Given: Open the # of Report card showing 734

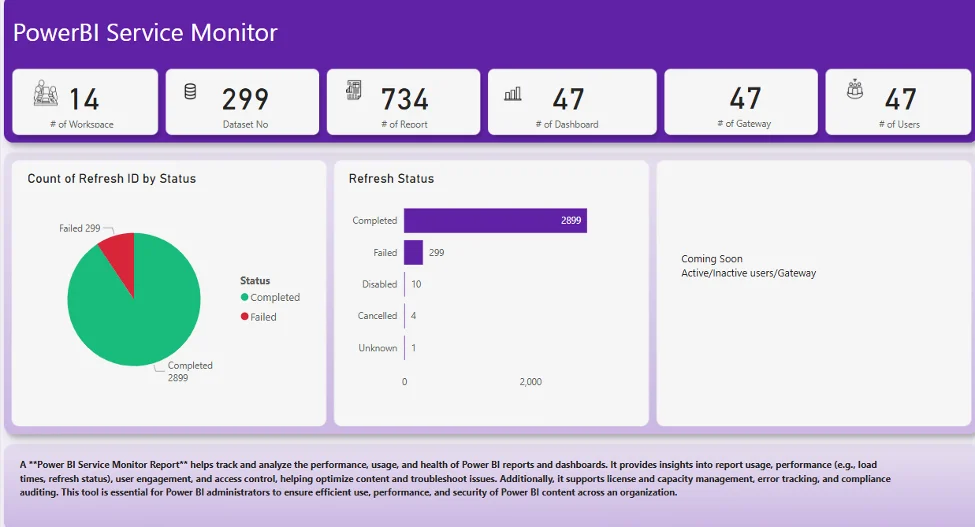Looking at the screenshot, I should (404, 101).
